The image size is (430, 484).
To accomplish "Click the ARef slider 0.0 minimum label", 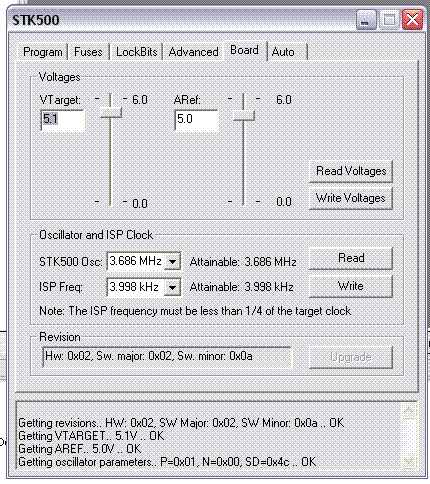I will [x=284, y=202].
